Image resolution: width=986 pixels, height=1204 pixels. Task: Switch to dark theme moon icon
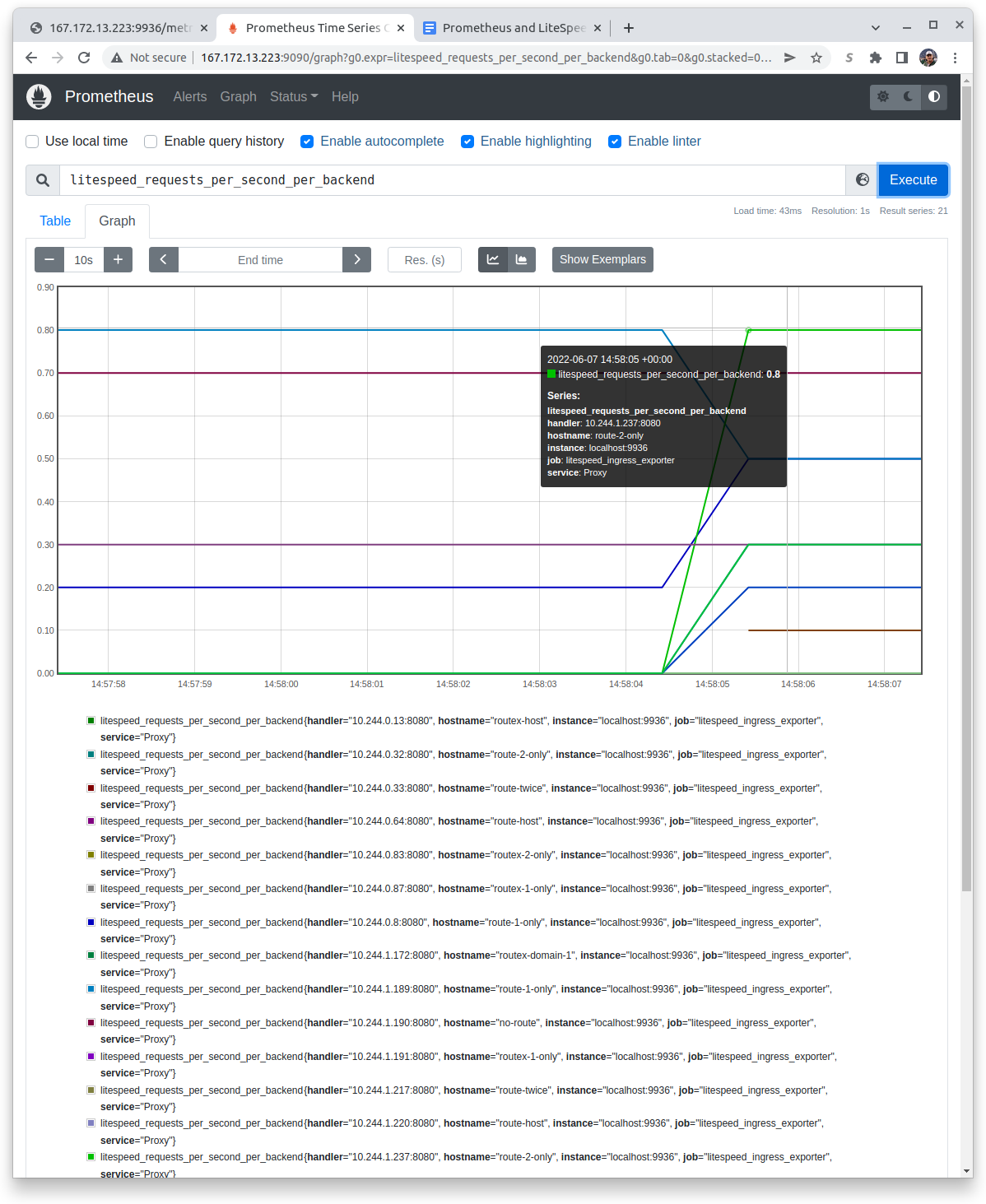pos(909,96)
